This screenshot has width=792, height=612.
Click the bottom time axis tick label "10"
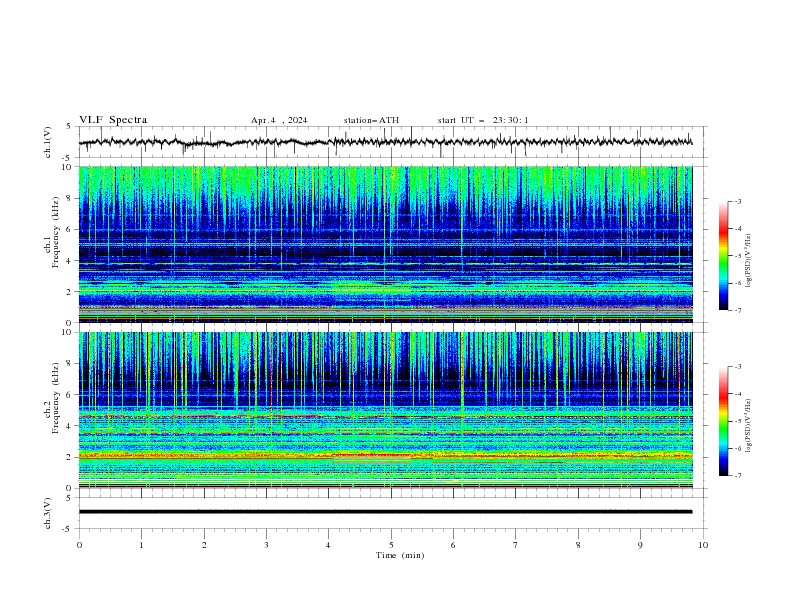click(703, 545)
